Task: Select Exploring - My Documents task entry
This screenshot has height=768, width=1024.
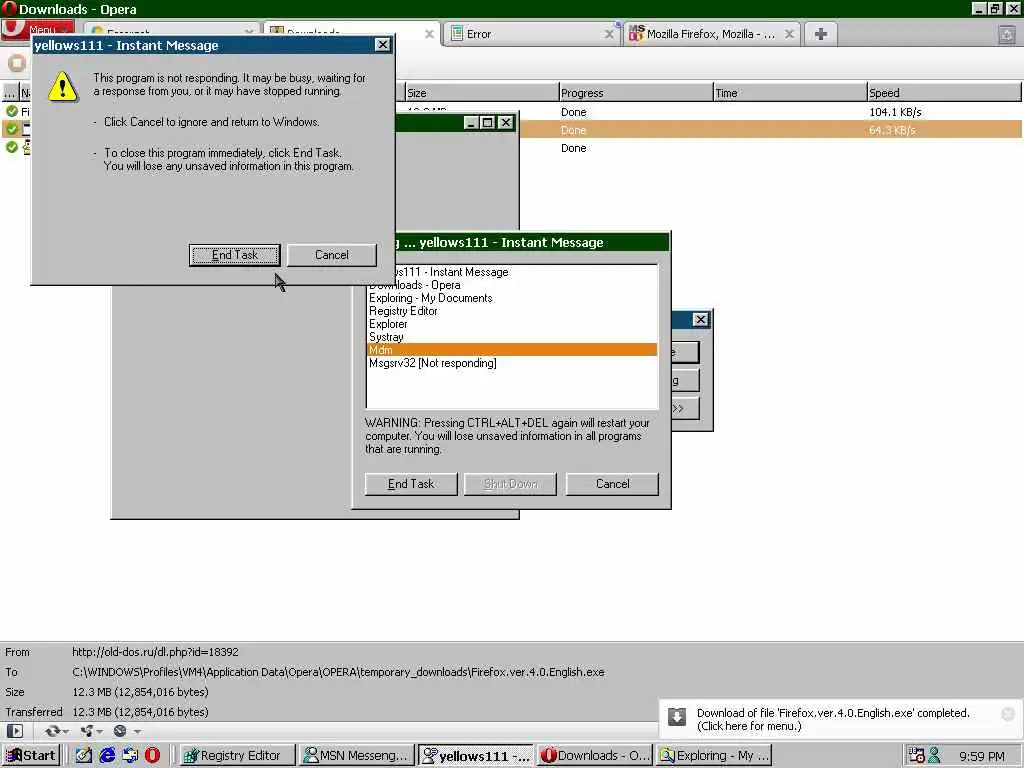Action: 512,298
